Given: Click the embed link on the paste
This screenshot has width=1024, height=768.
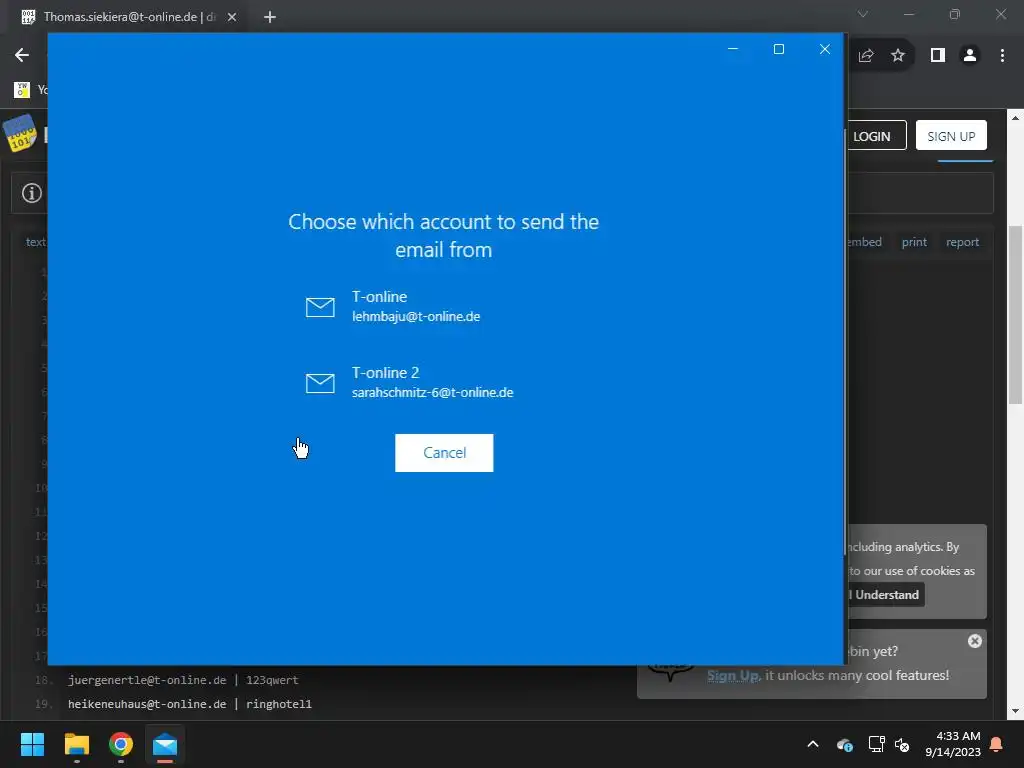Looking at the screenshot, I should [864, 242].
